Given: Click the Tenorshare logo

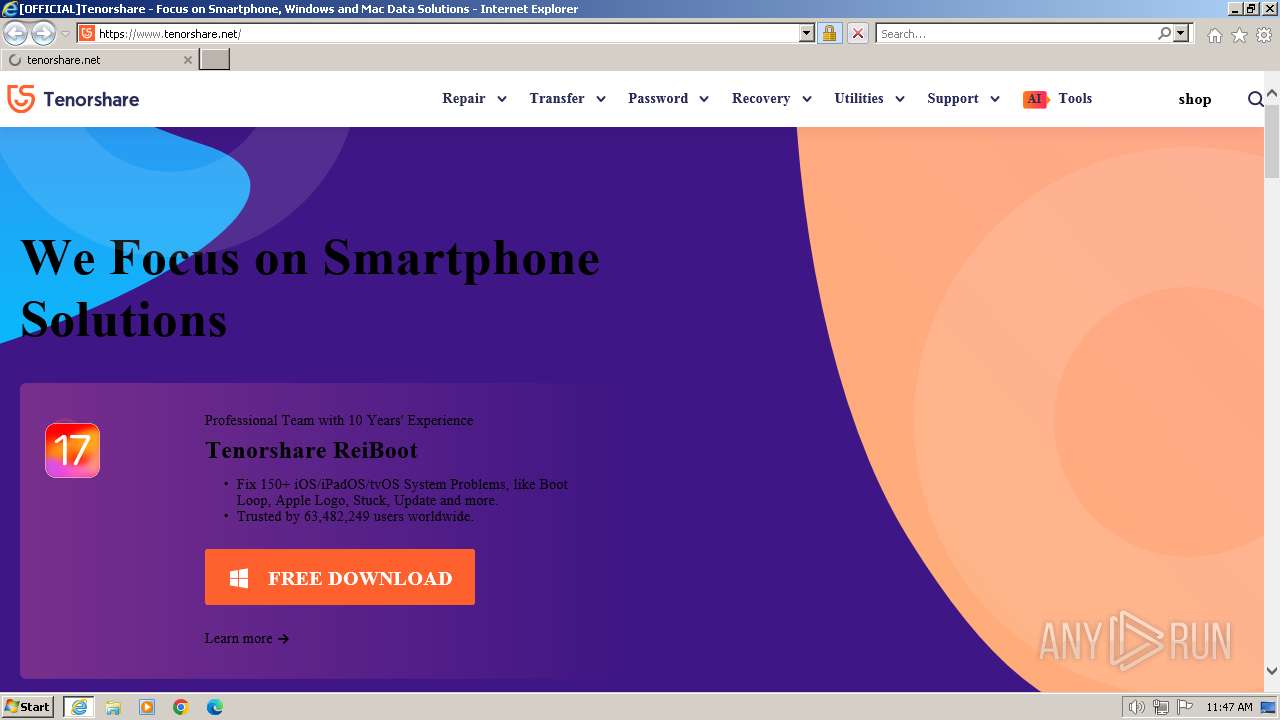Looking at the screenshot, I should point(73,99).
